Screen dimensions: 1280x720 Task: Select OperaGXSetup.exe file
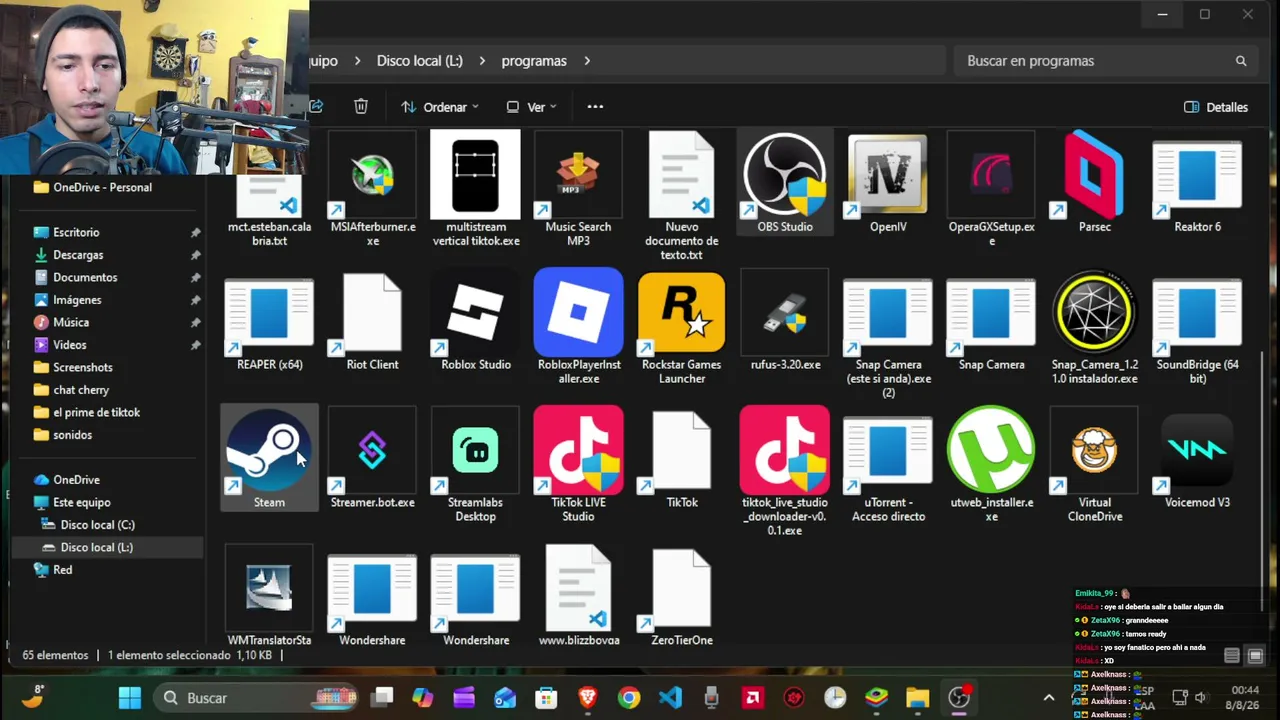(x=991, y=189)
